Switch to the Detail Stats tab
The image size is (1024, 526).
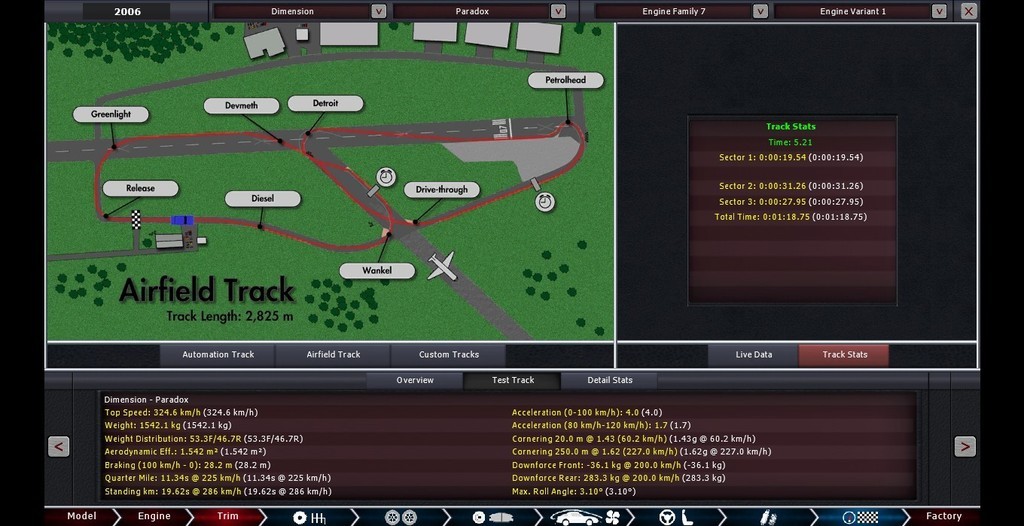pos(610,380)
